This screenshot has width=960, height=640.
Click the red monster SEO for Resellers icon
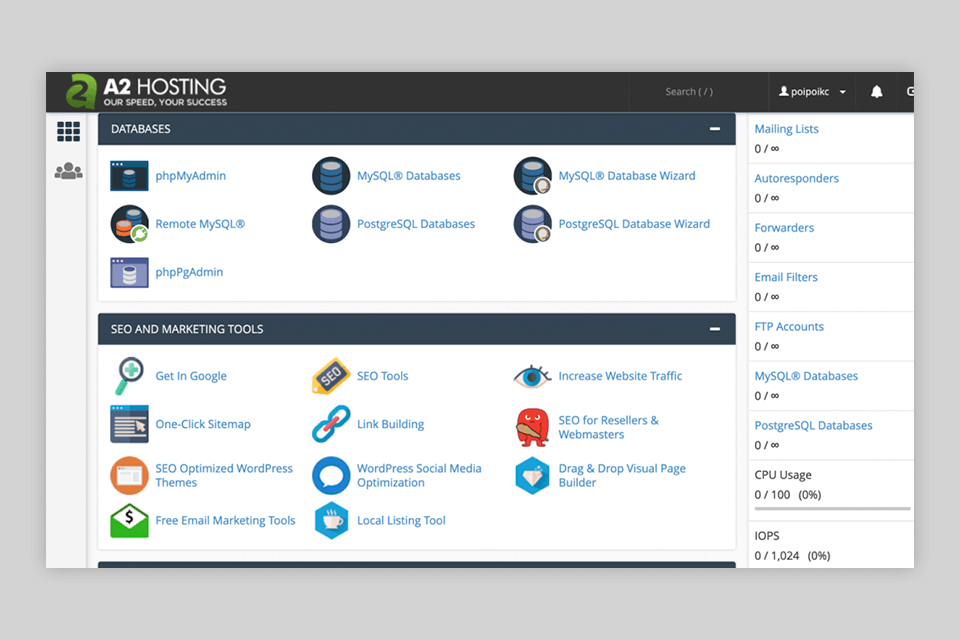(x=532, y=427)
